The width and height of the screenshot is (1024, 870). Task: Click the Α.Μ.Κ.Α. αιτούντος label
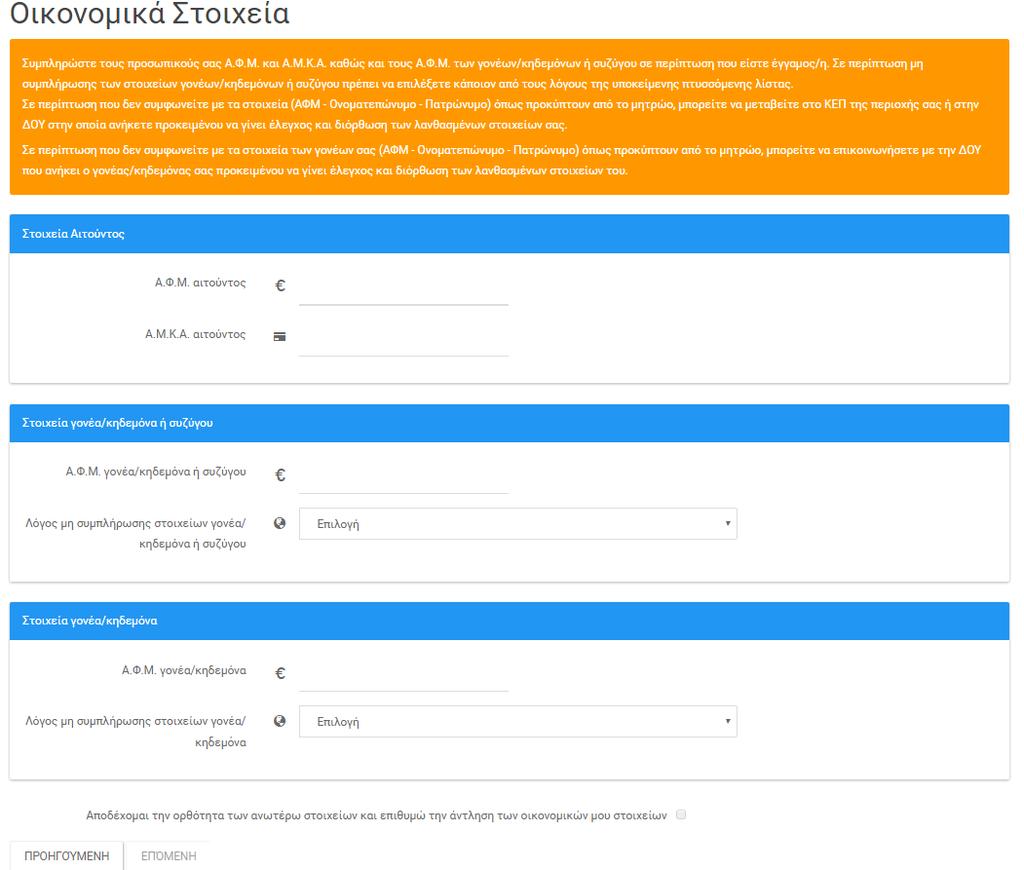click(x=195, y=334)
